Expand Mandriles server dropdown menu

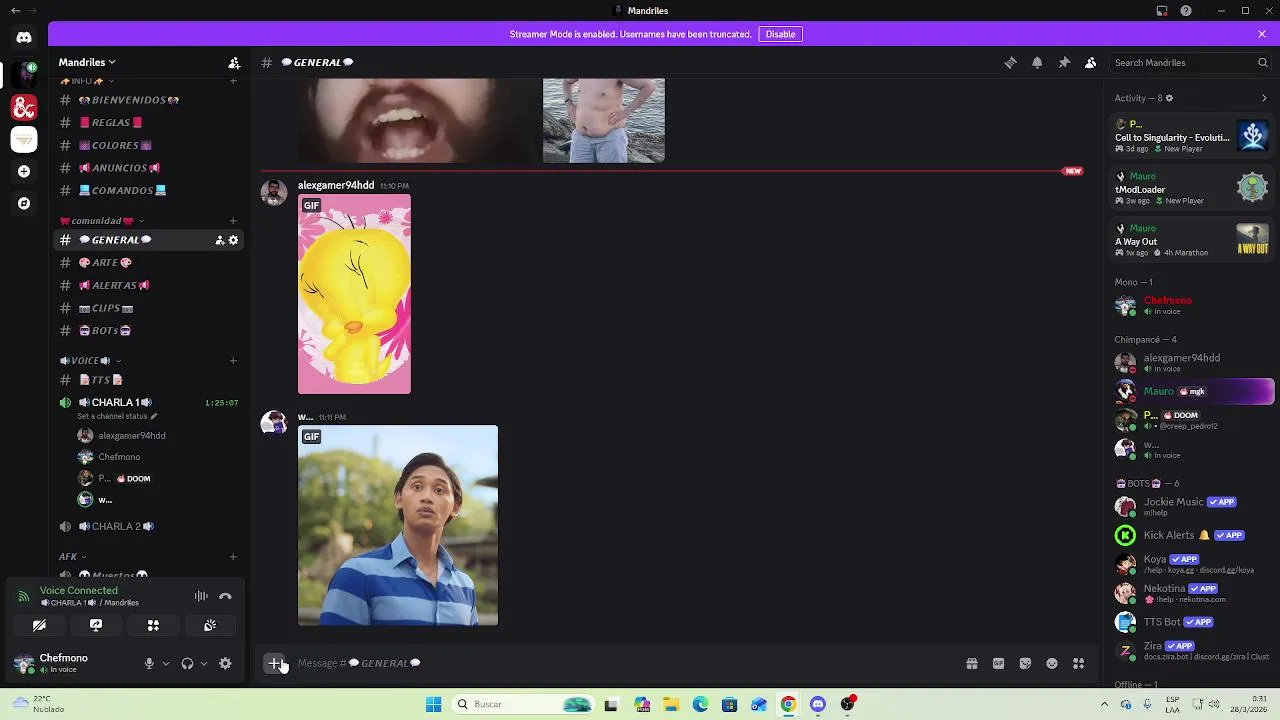click(87, 62)
